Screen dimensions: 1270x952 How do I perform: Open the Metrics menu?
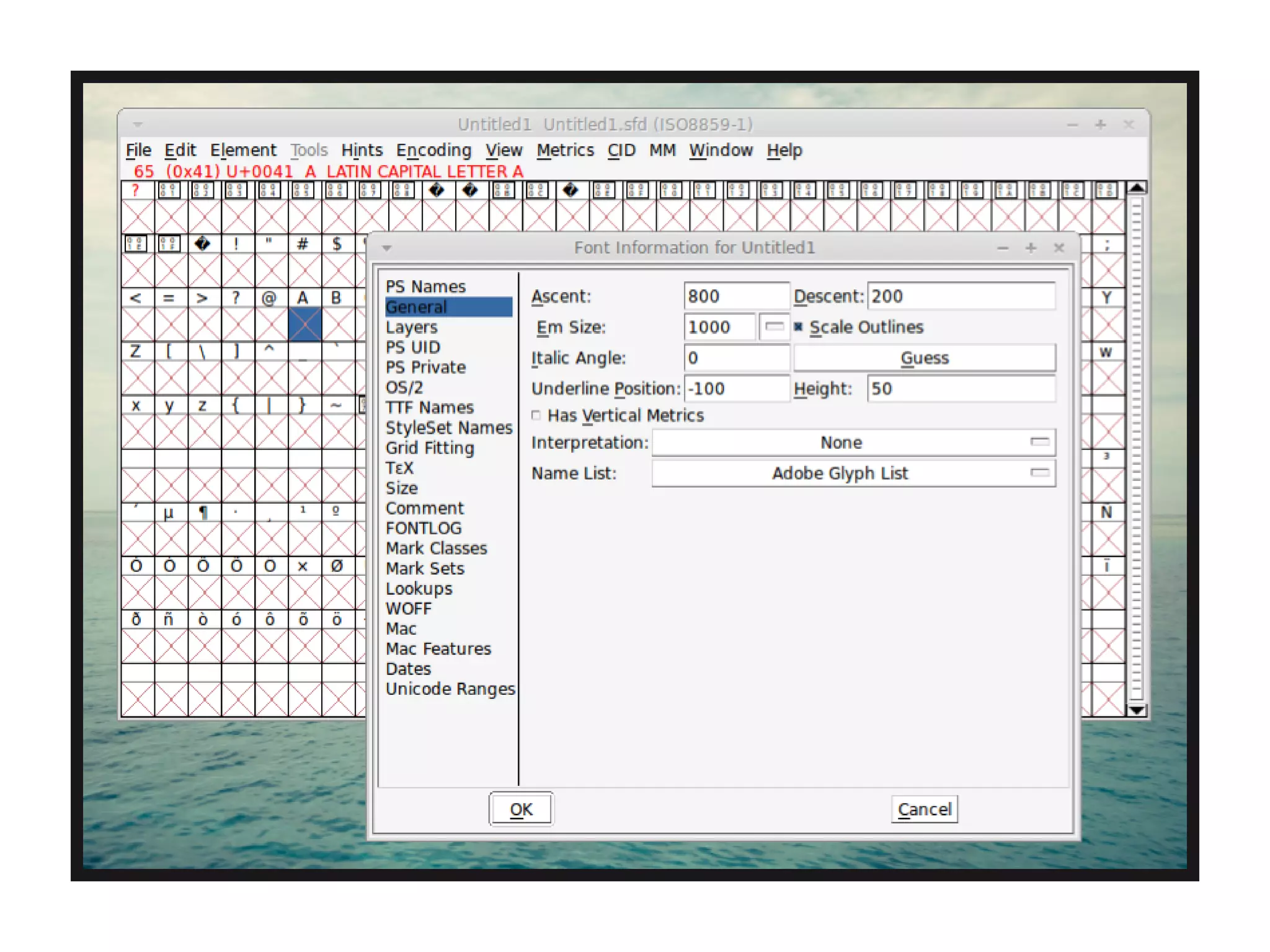[x=564, y=151]
